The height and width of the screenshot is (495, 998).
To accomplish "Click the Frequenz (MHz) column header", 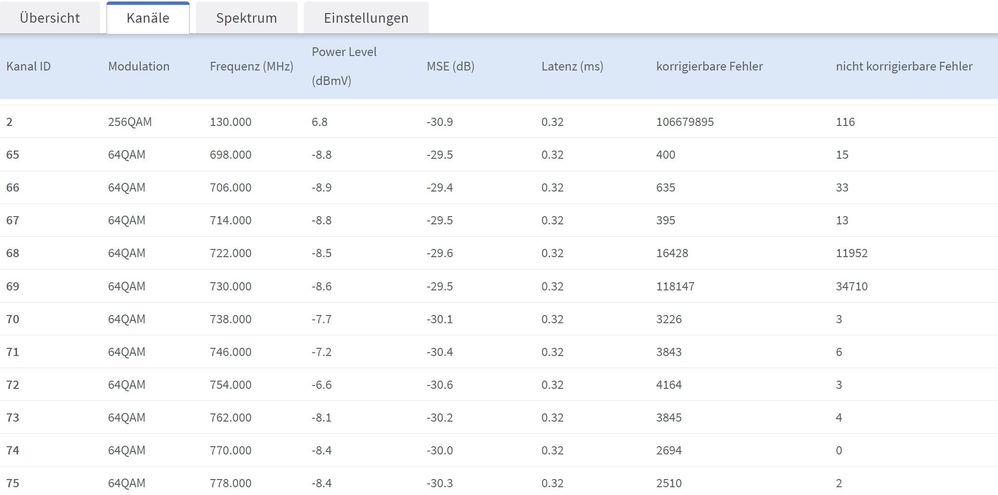I will pyautogui.click(x=251, y=67).
